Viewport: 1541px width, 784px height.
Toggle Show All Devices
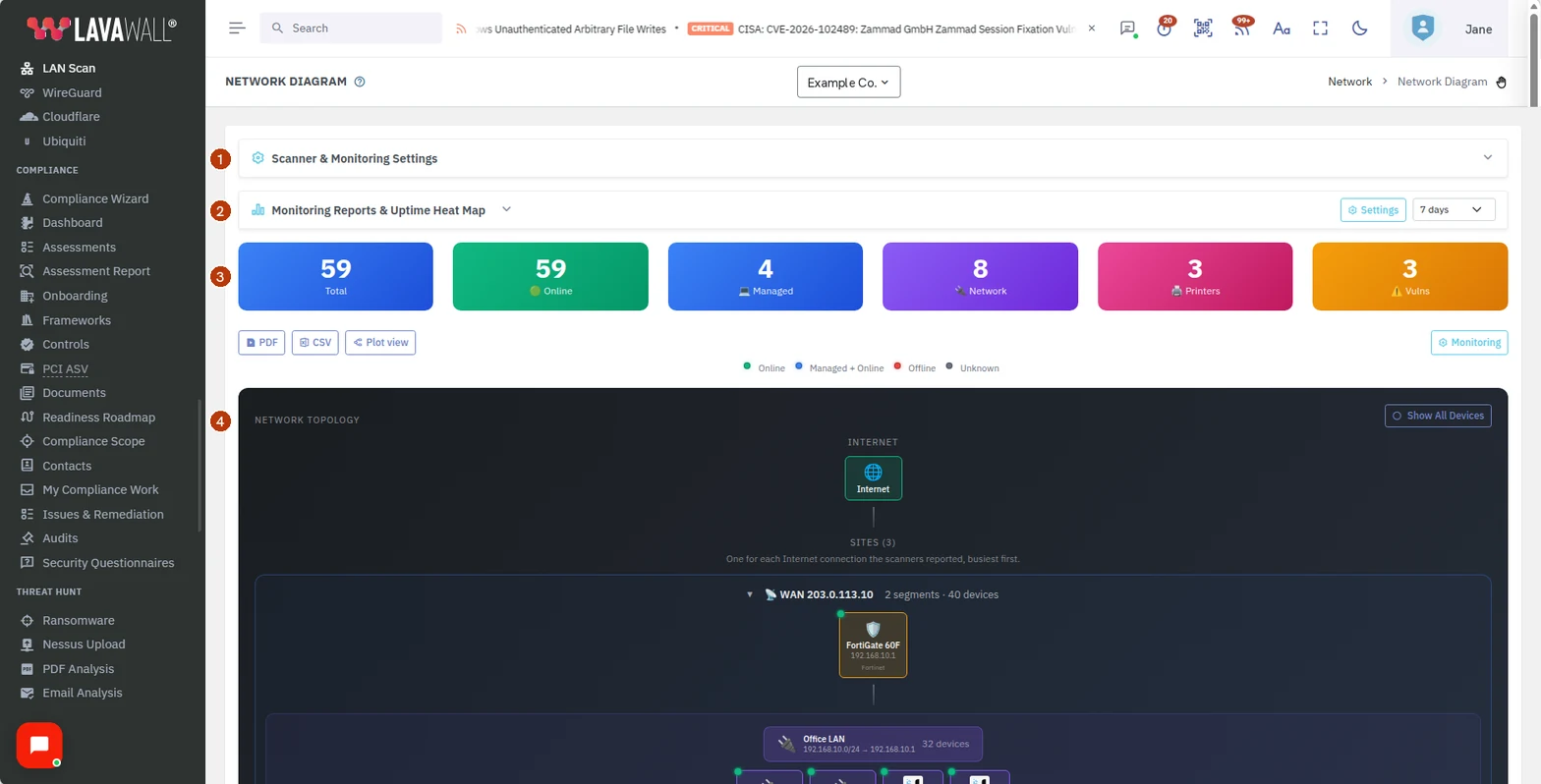coord(1438,416)
